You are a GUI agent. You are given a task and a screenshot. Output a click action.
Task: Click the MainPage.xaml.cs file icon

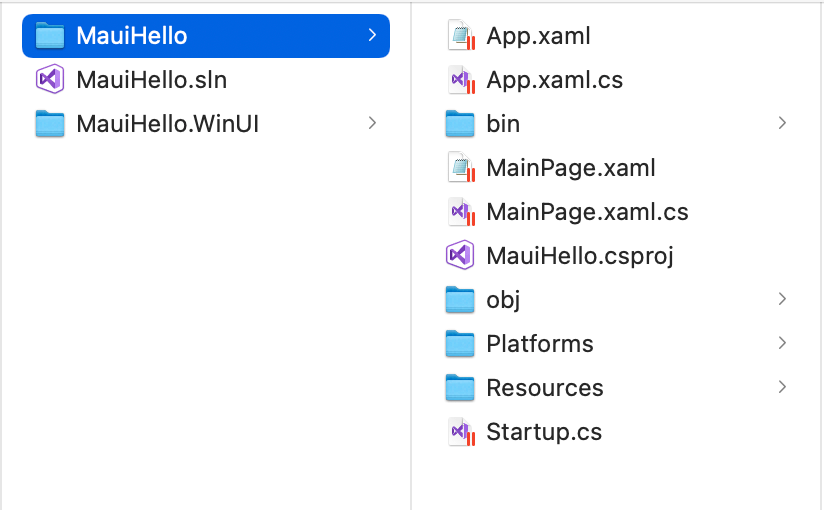(x=461, y=211)
